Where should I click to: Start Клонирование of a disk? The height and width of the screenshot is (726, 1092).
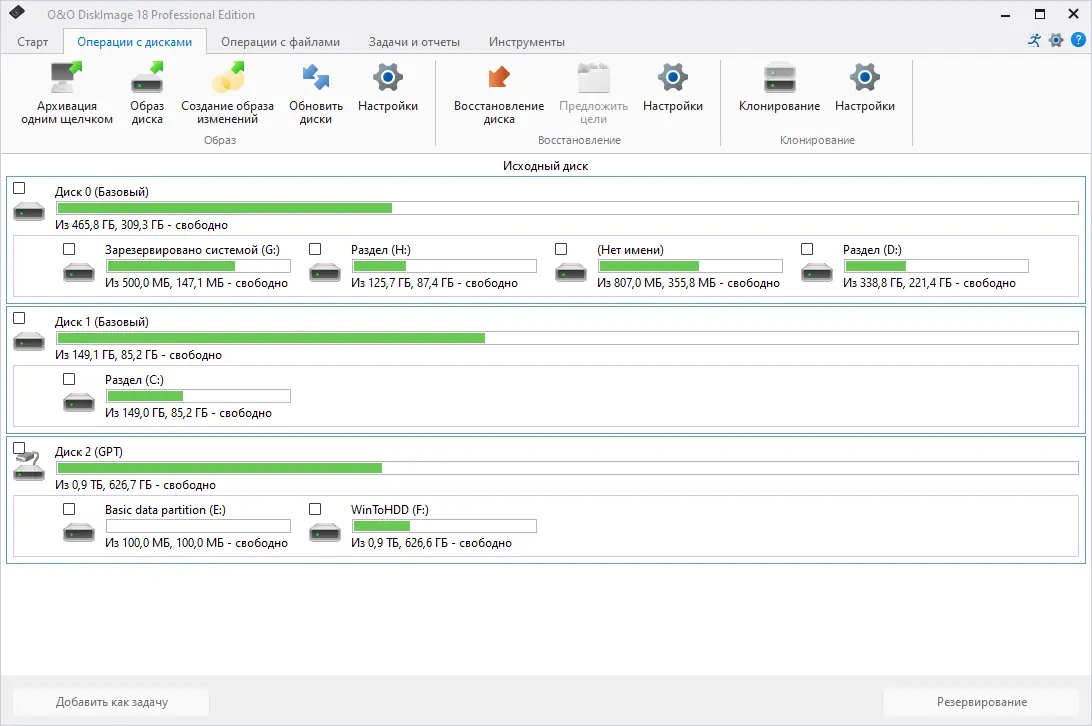pos(779,87)
